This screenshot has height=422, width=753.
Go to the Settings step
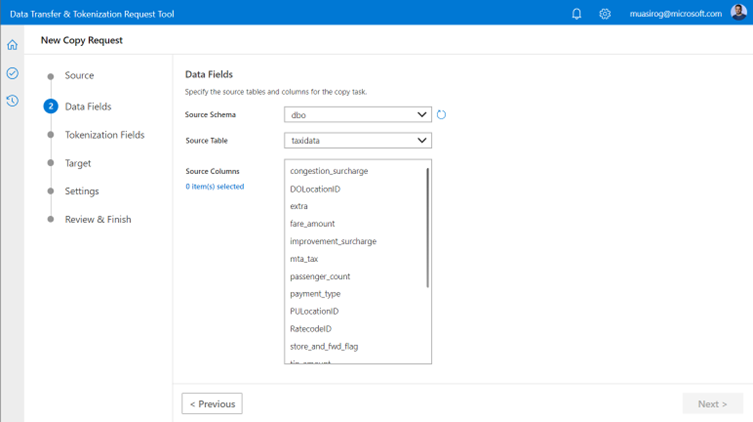click(82, 191)
